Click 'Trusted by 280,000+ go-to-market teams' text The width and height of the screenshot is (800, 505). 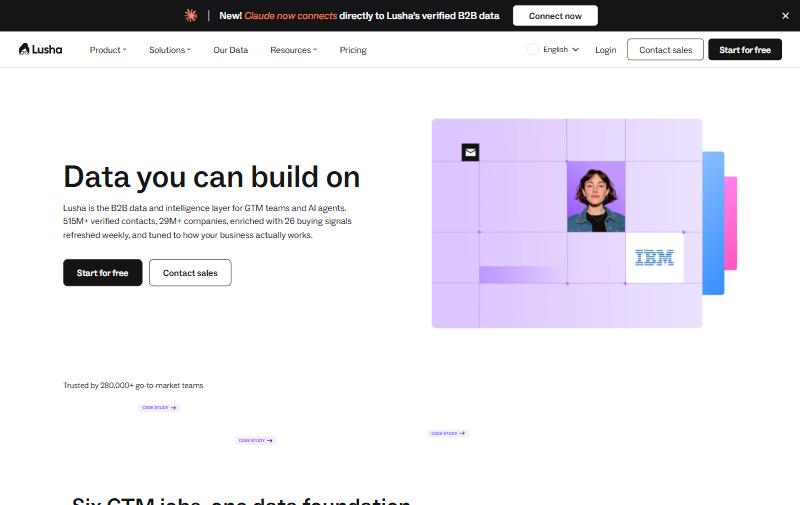pos(133,385)
